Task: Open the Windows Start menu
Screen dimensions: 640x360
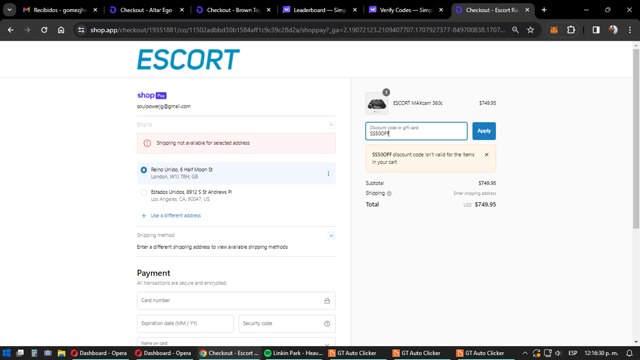Action: 7,353
